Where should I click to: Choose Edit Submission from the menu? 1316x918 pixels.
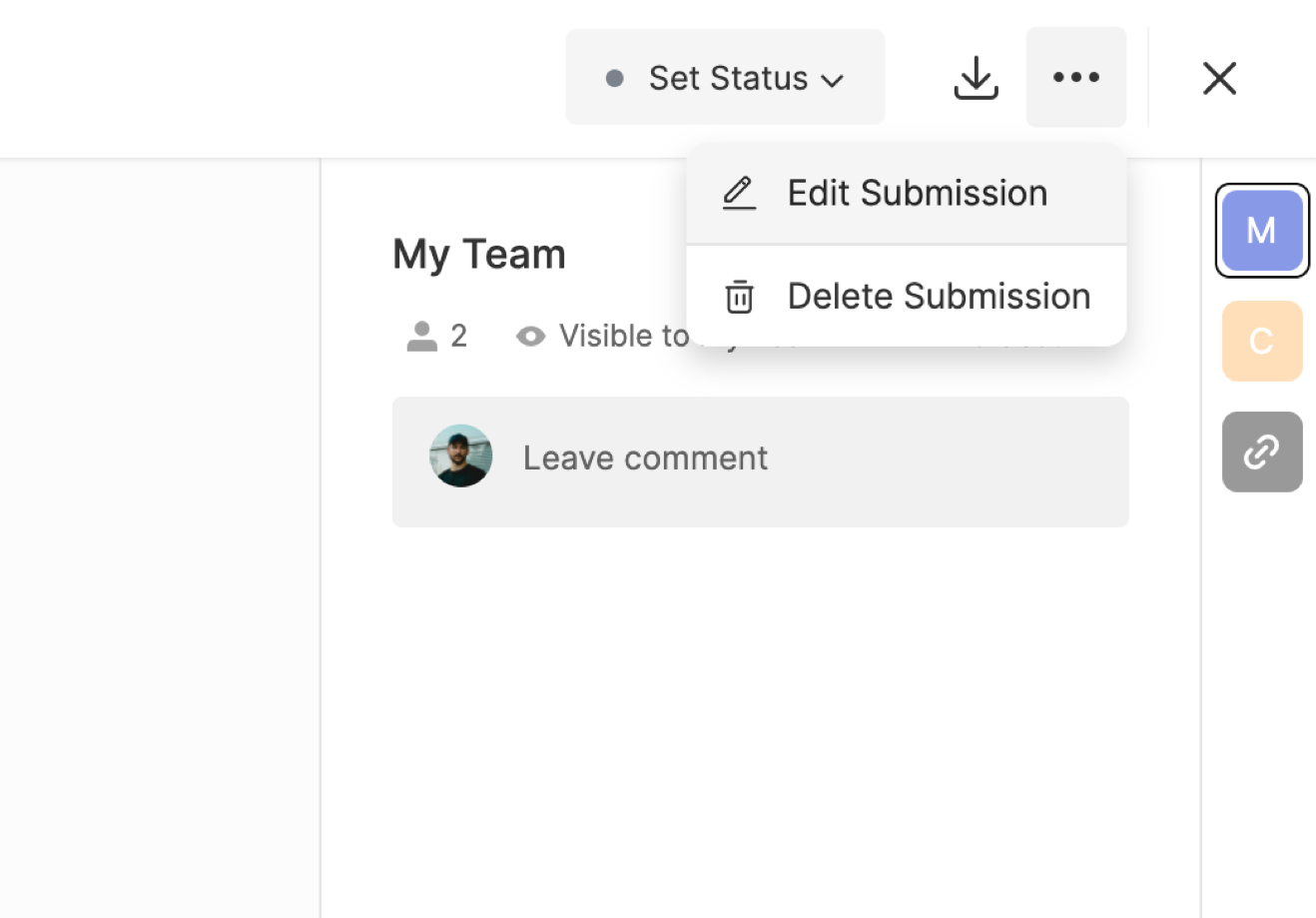pyautogui.click(x=917, y=193)
